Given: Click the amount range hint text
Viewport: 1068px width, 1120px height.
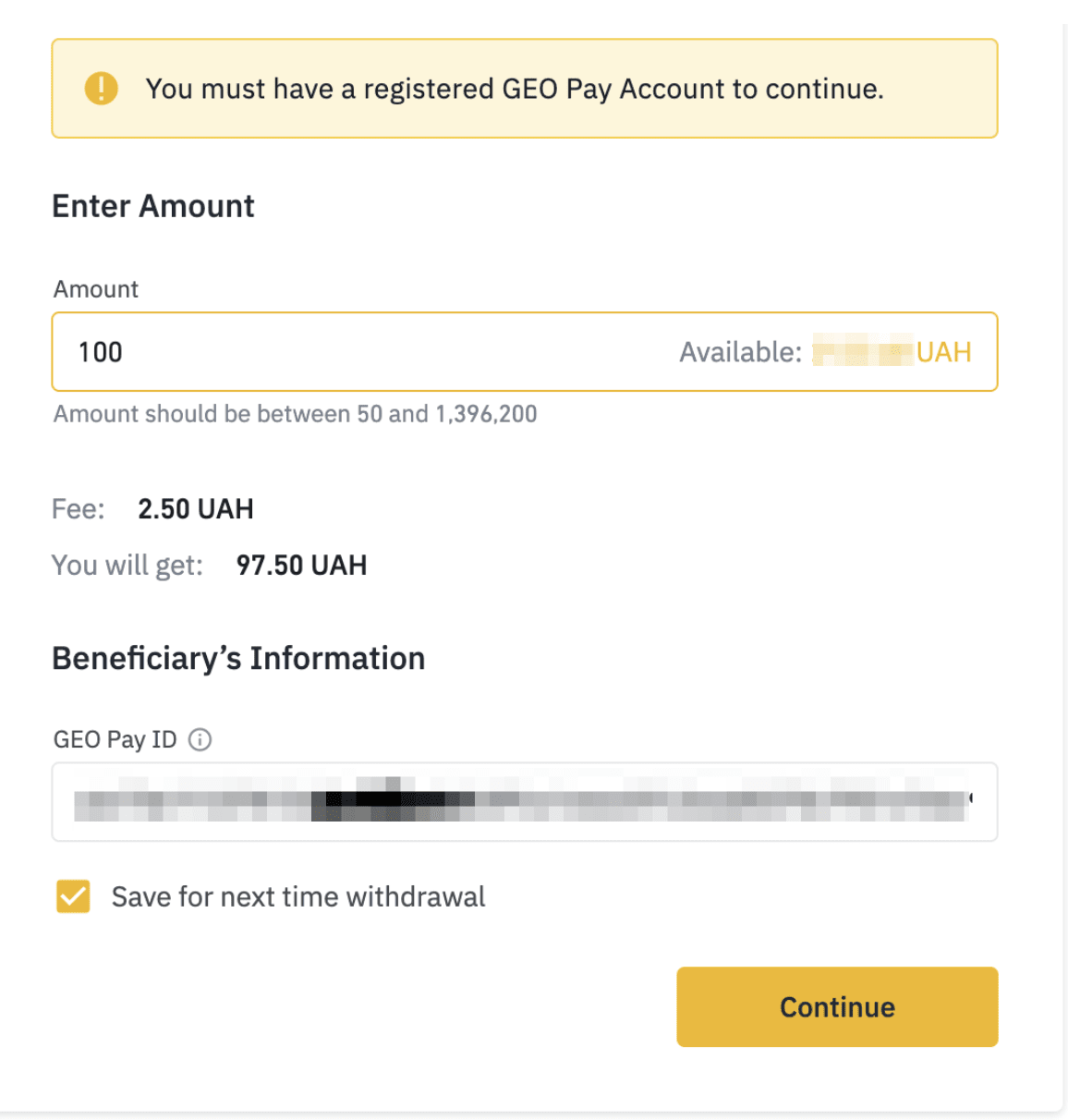Looking at the screenshot, I should point(295,414).
